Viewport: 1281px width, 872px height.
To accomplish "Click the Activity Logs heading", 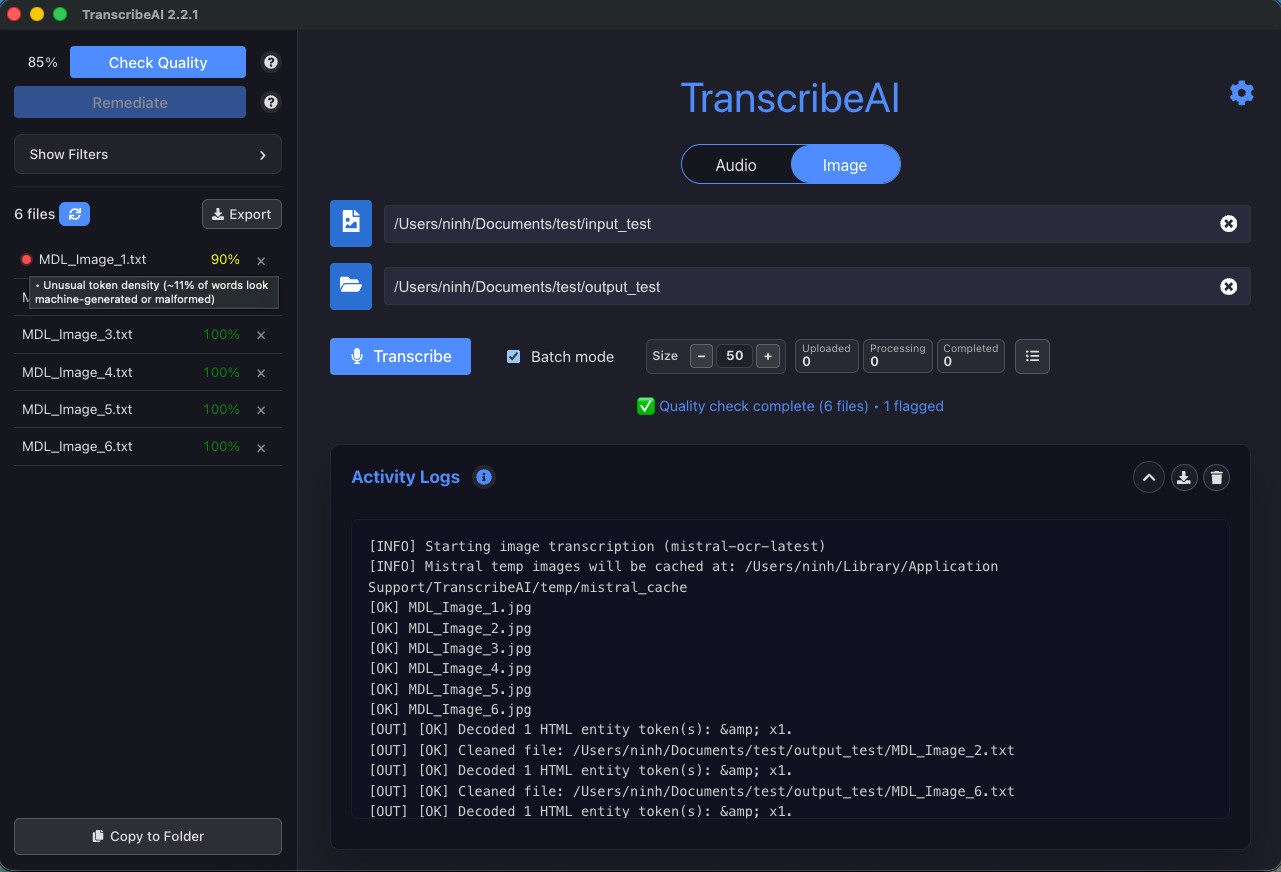I will pos(406,477).
